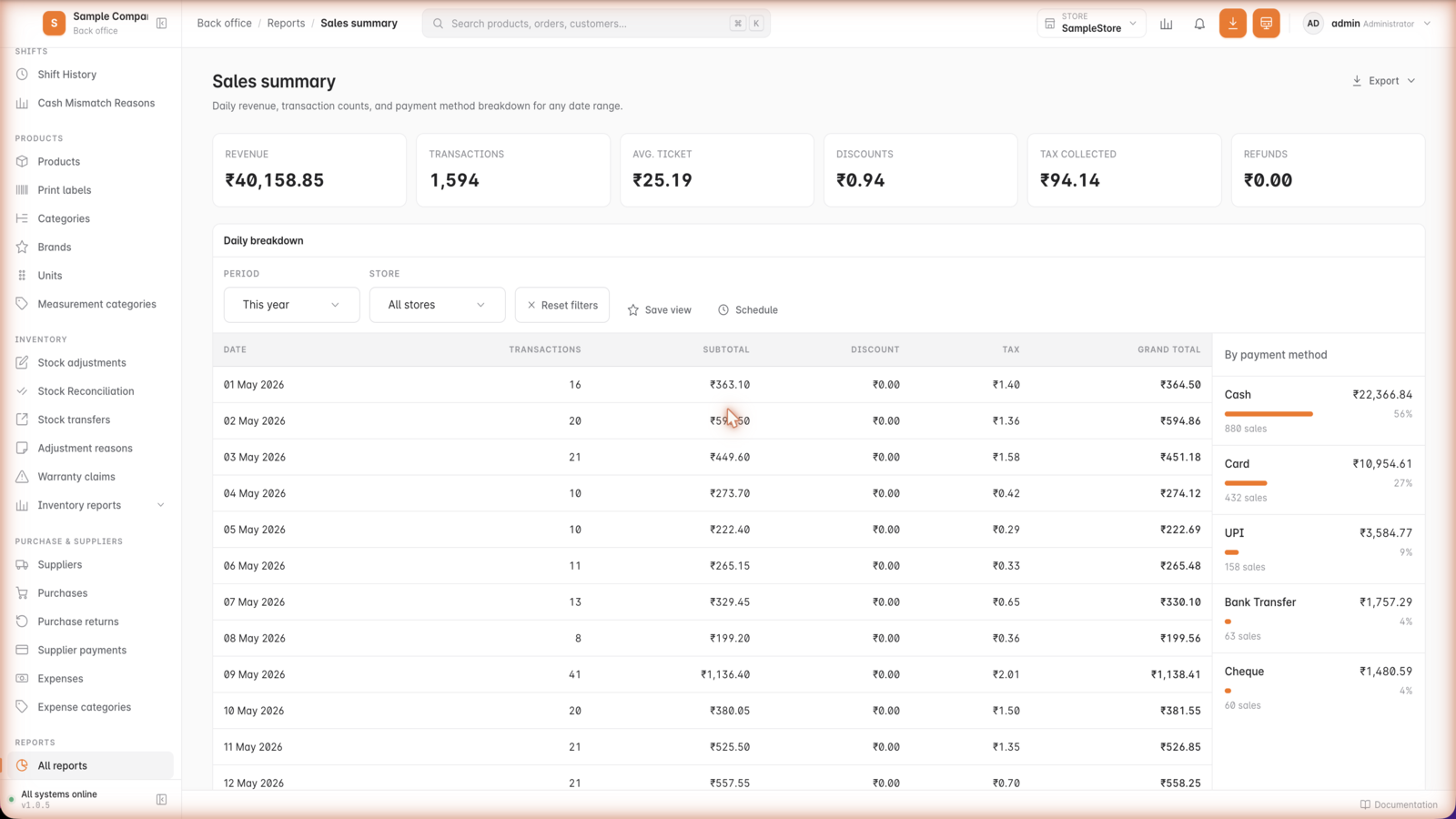Open the analytics bar chart icon in header
The image size is (1456, 819).
pos(1166,24)
